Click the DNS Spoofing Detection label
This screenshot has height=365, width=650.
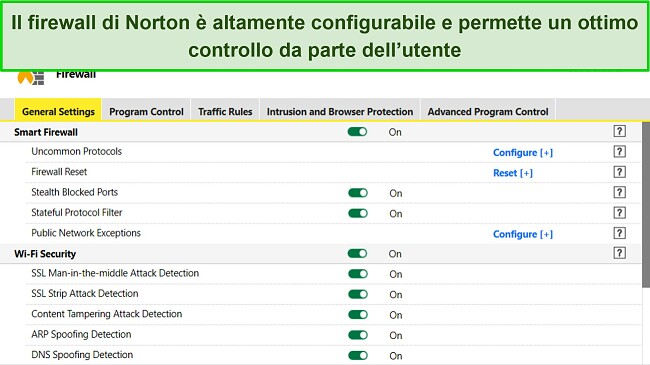[82, 355]
